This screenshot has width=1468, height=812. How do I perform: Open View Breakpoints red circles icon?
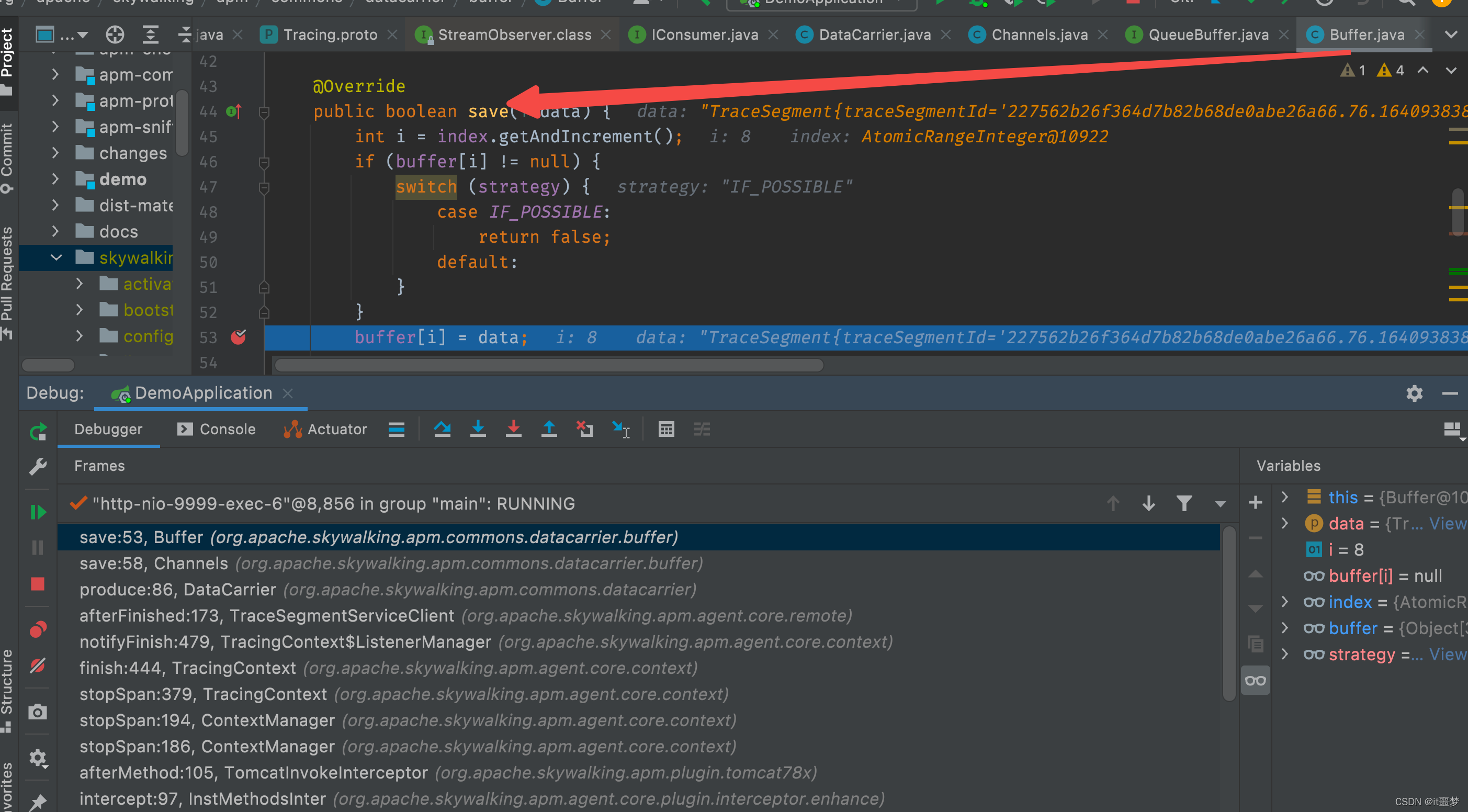(x=38, y=629)
